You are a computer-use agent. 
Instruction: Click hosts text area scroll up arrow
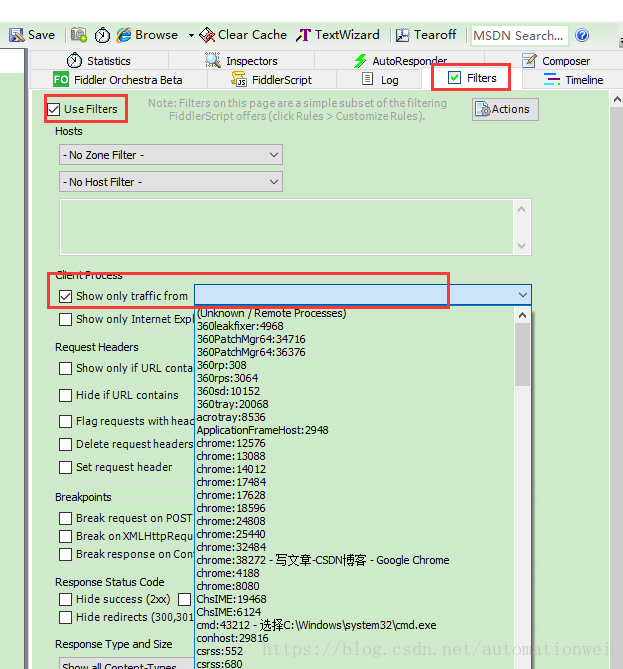[x=521, y=209]
